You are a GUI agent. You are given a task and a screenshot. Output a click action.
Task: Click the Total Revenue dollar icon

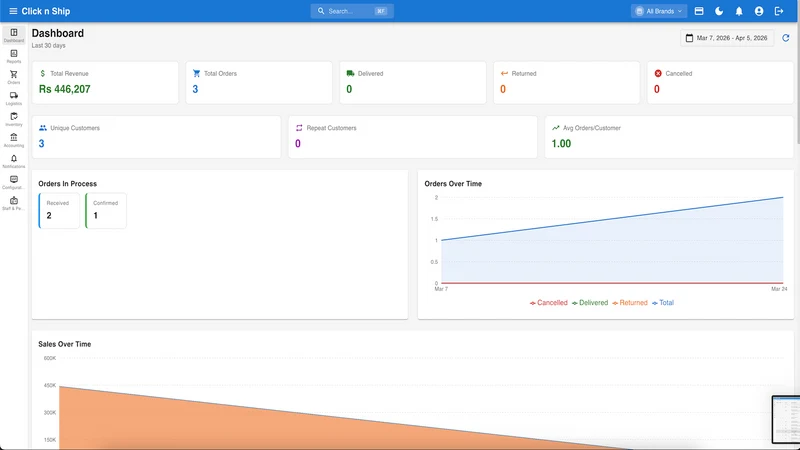[x=43, y=73]
